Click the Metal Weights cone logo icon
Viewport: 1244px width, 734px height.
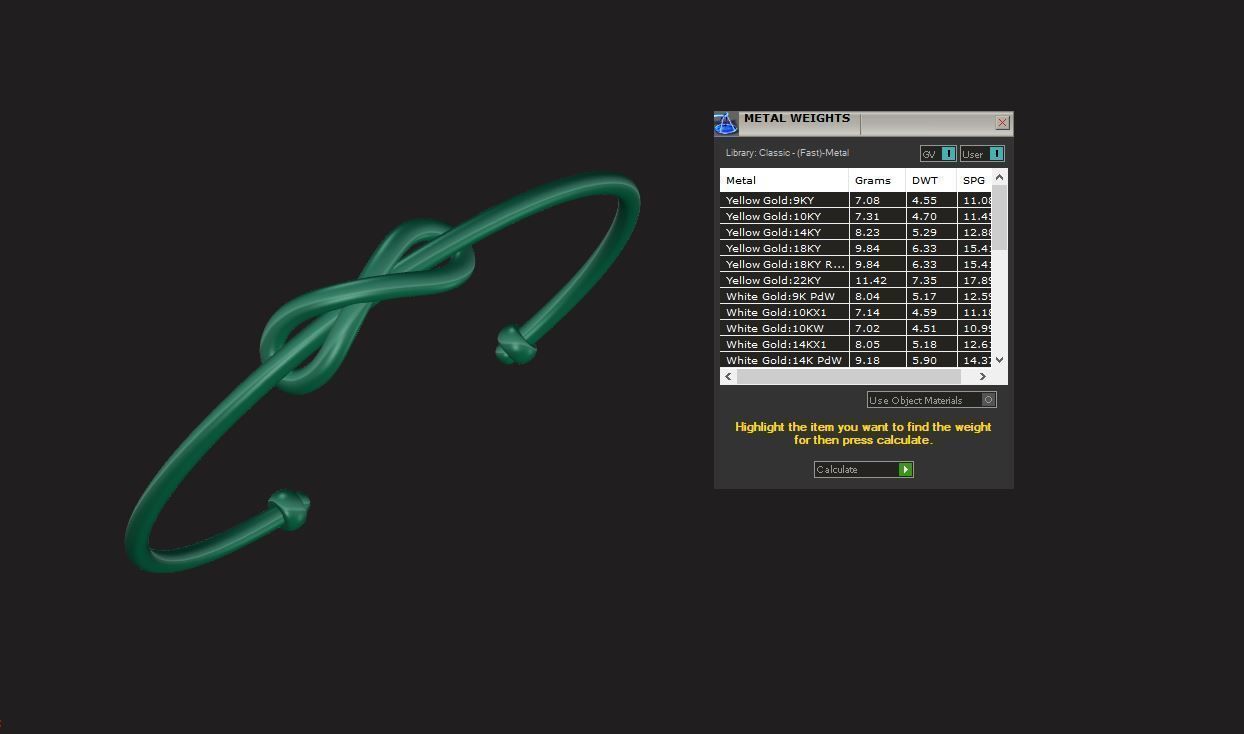point(726,123)
